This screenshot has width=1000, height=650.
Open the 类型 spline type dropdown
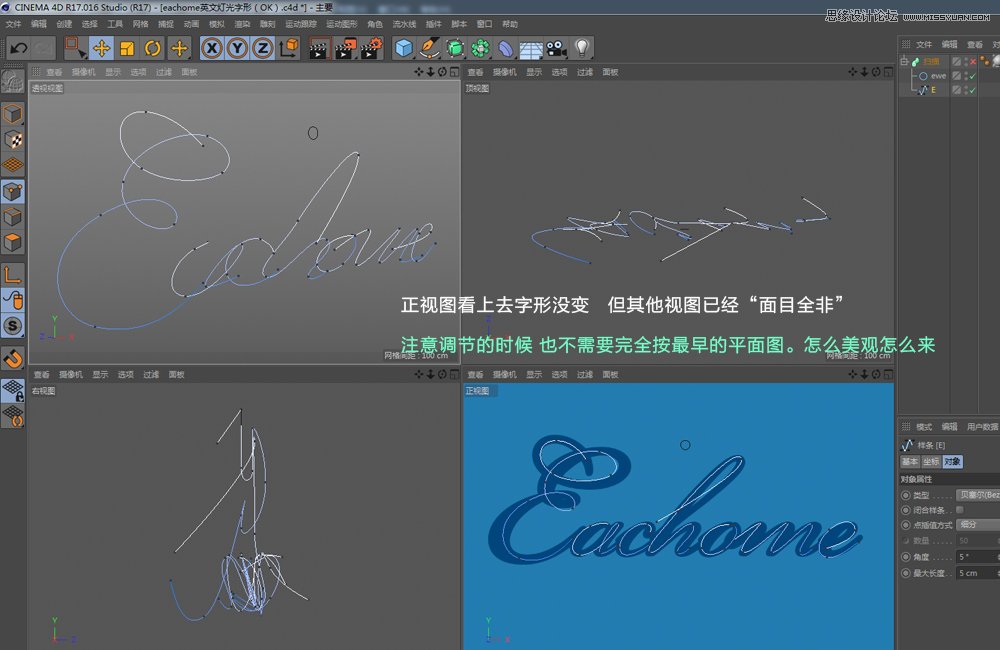pyautogui.click(x=978, y=495)
